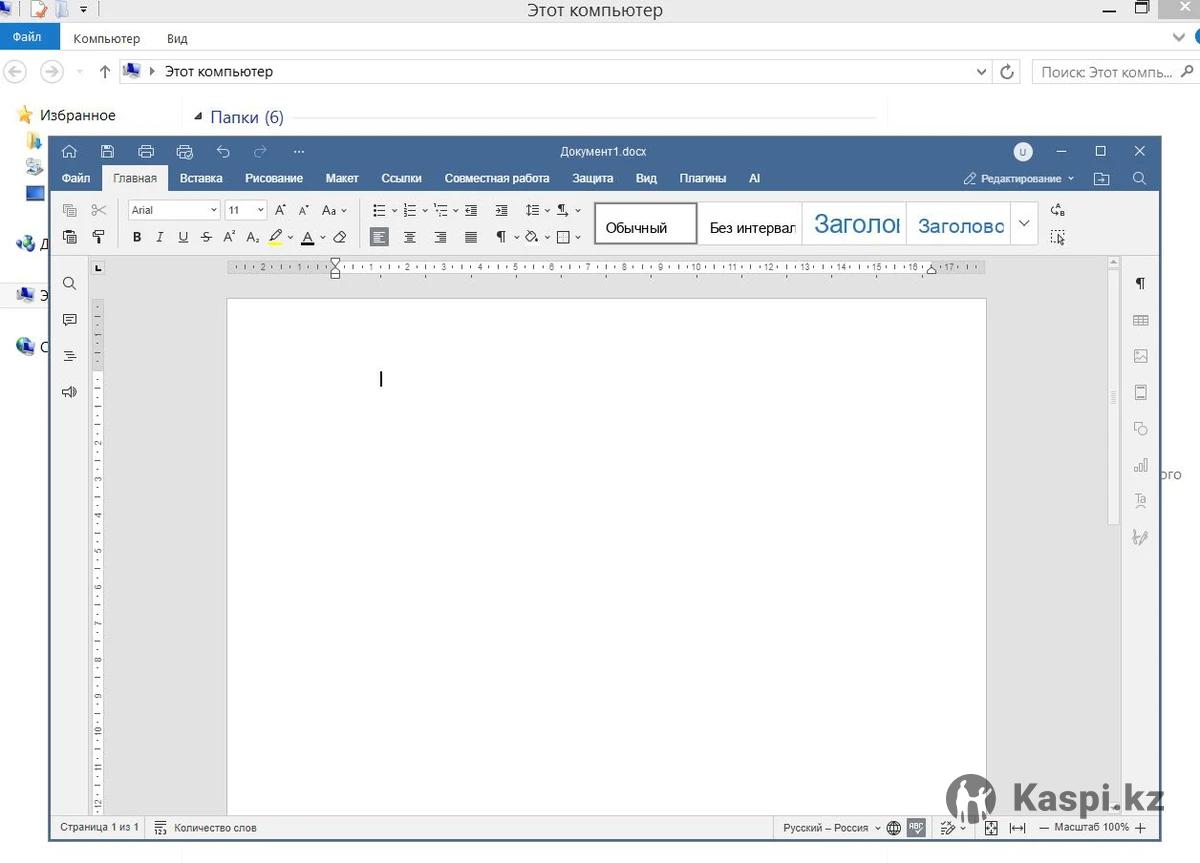Viewport: 1200px width, 863px height.
Task: Click the quick print icon in title bar
Action: click(184, 152)
